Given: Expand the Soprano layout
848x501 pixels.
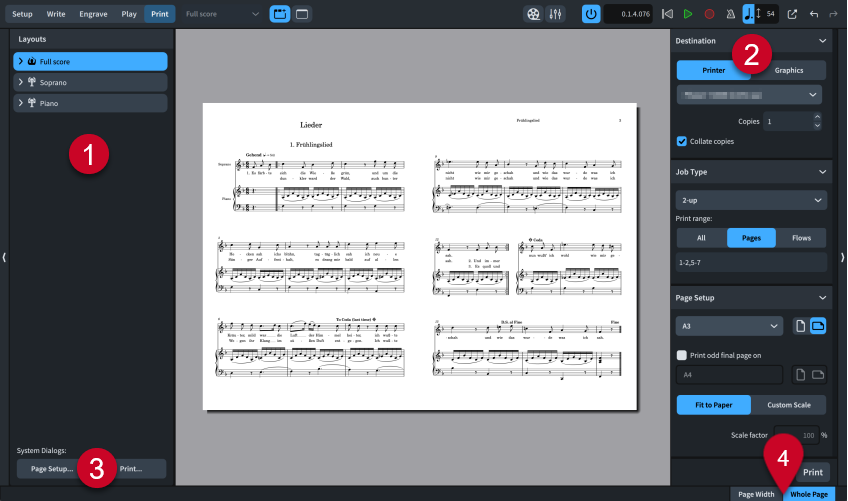Looking at the screenshot, I should (20, 82).
